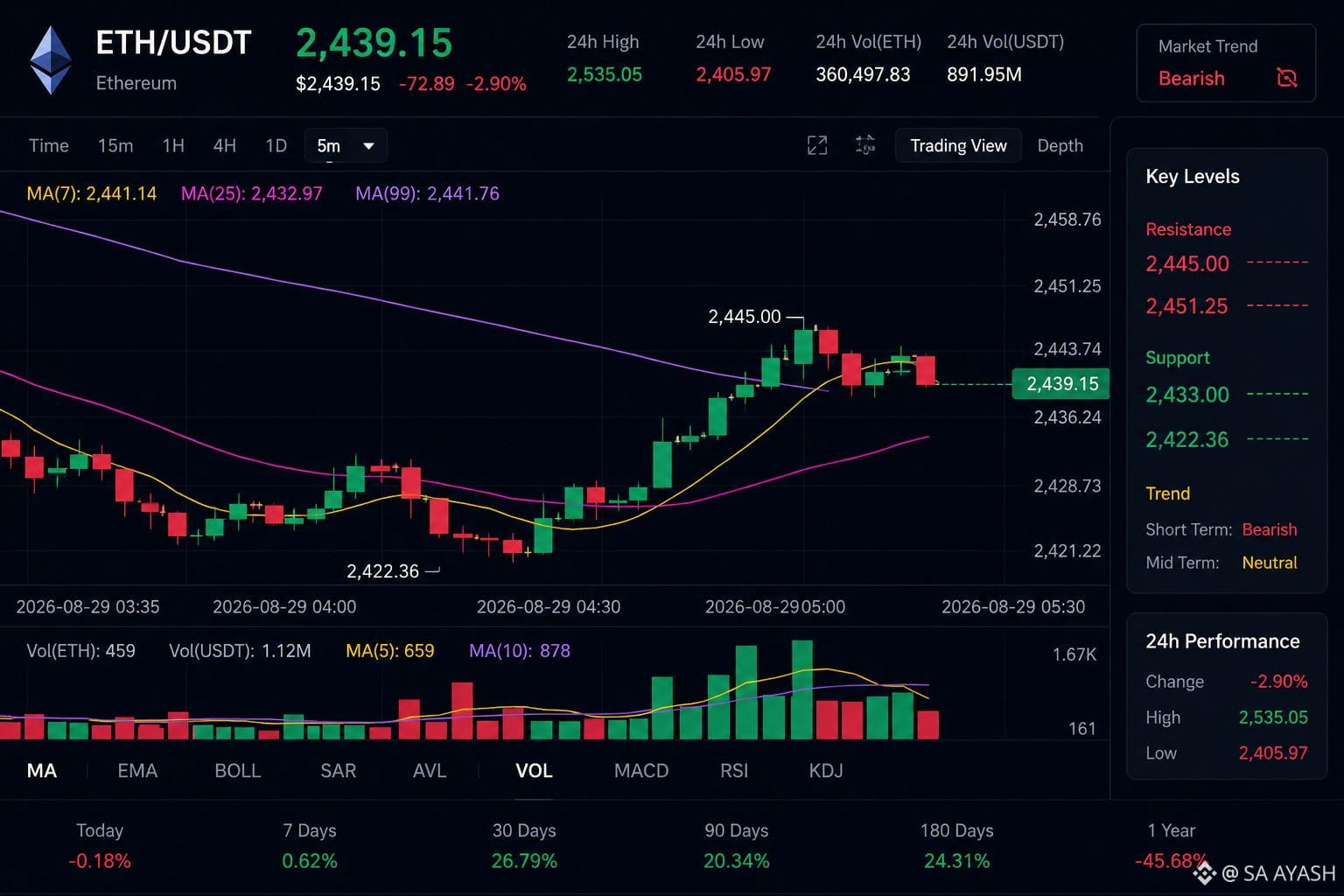Click resistance level 2,451.25 in Key Levels
This screenshot has width=1344, height=896.
tap(1187, 306)
